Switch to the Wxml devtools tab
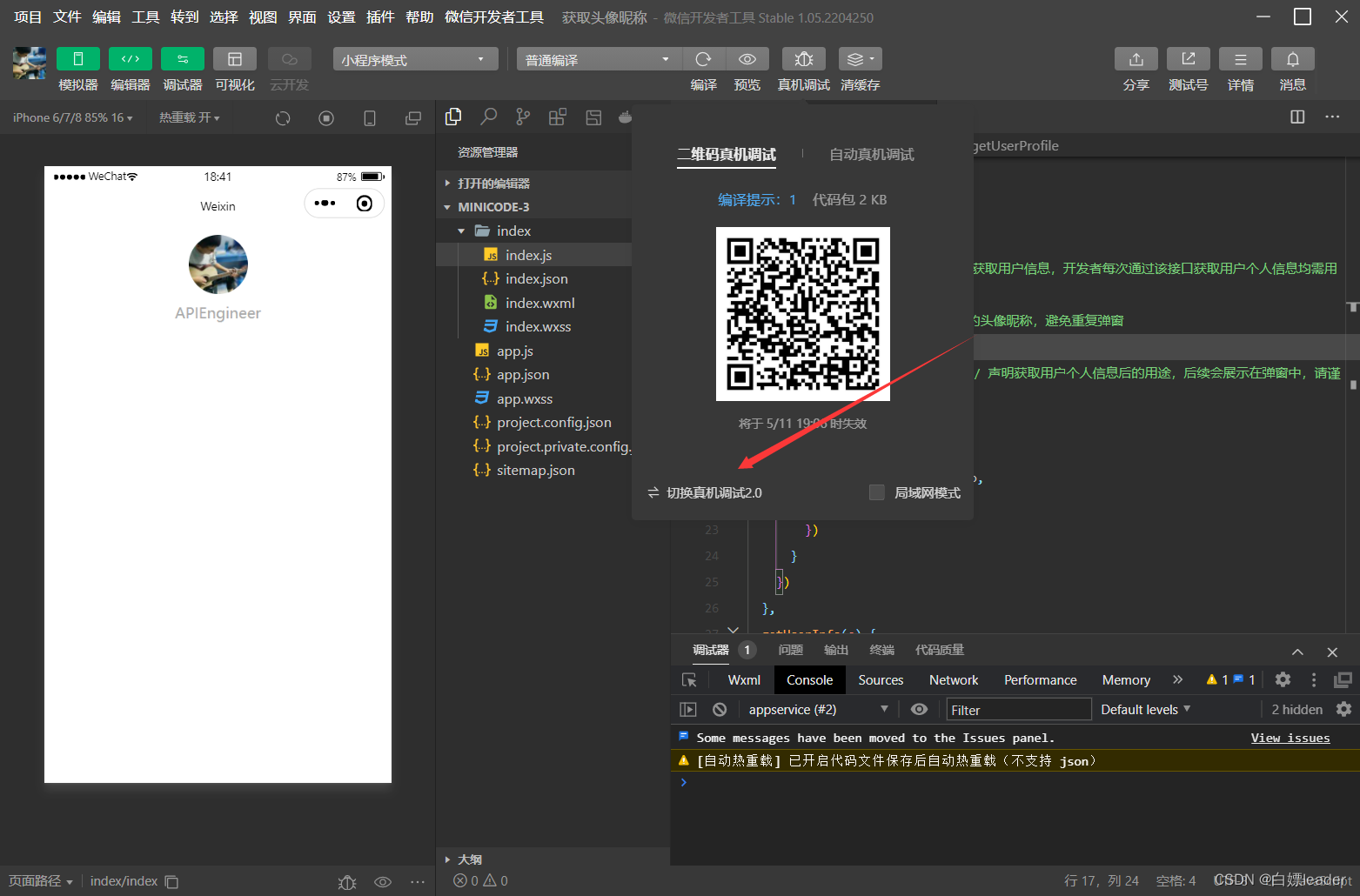Image resolution: width=1360 pixels, height=896 pixels. (x=744, y=680)
